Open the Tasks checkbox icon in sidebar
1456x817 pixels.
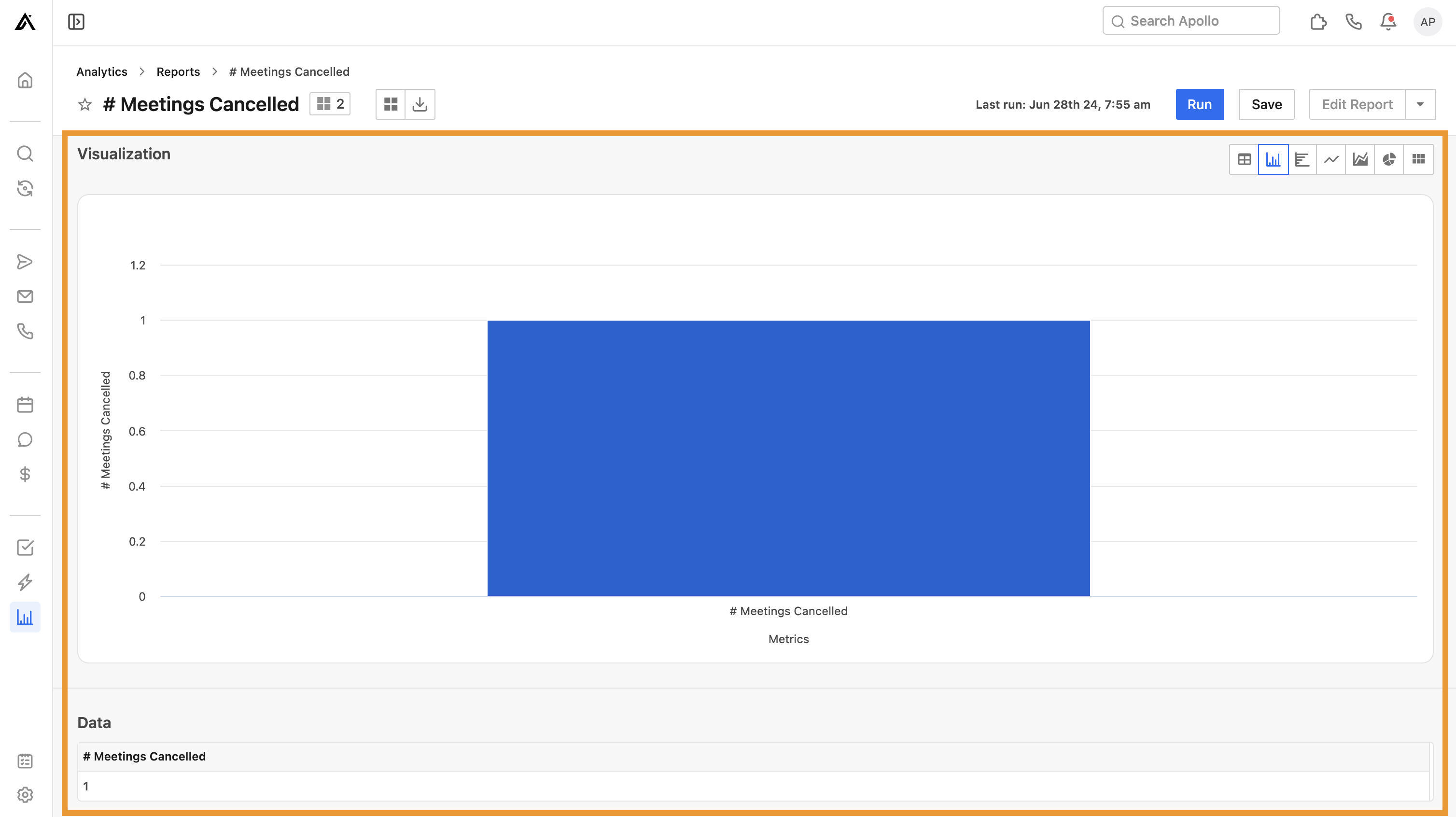click(x=25, y=547)
